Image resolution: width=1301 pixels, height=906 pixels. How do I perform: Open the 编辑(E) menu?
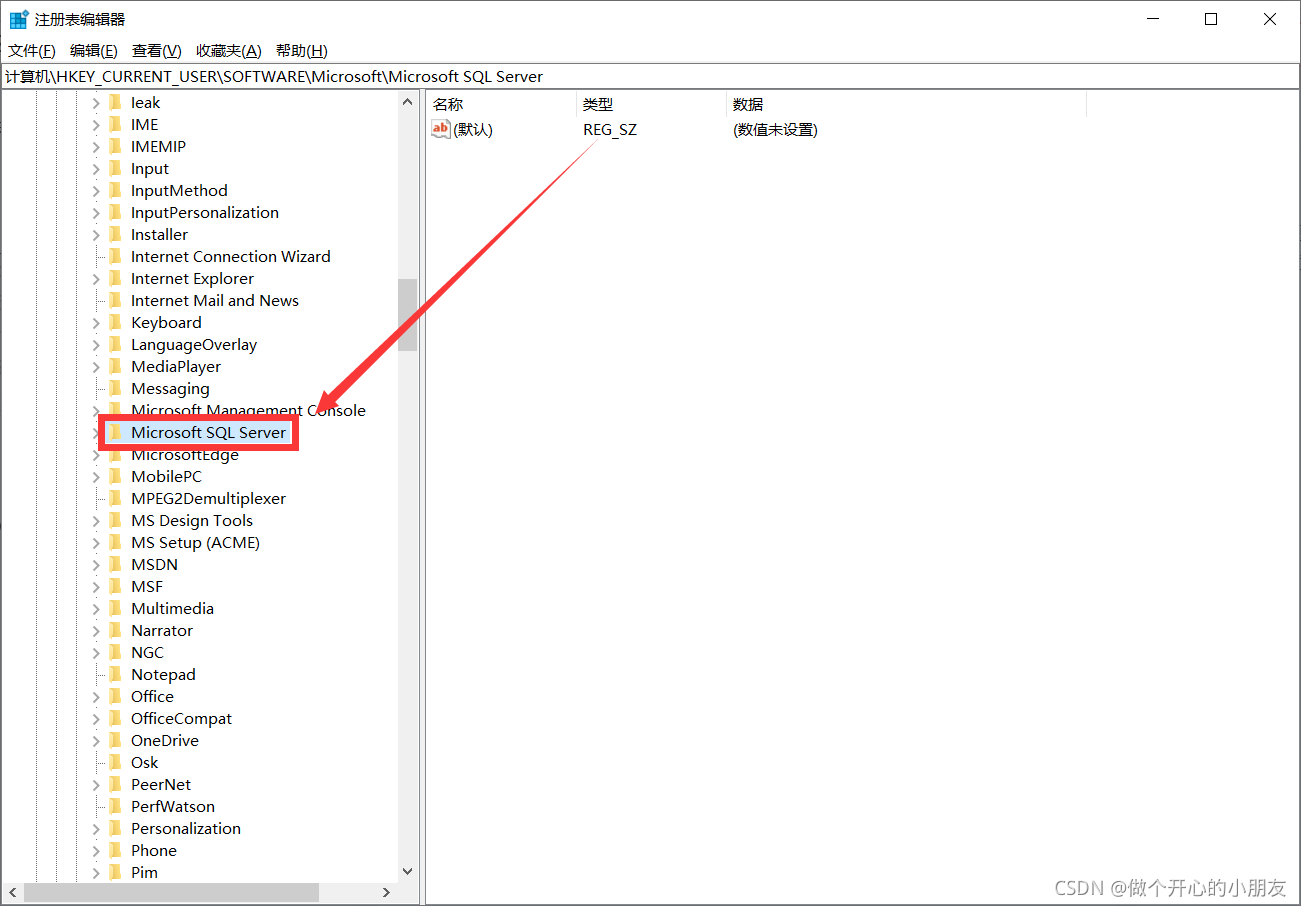point(94,51)
